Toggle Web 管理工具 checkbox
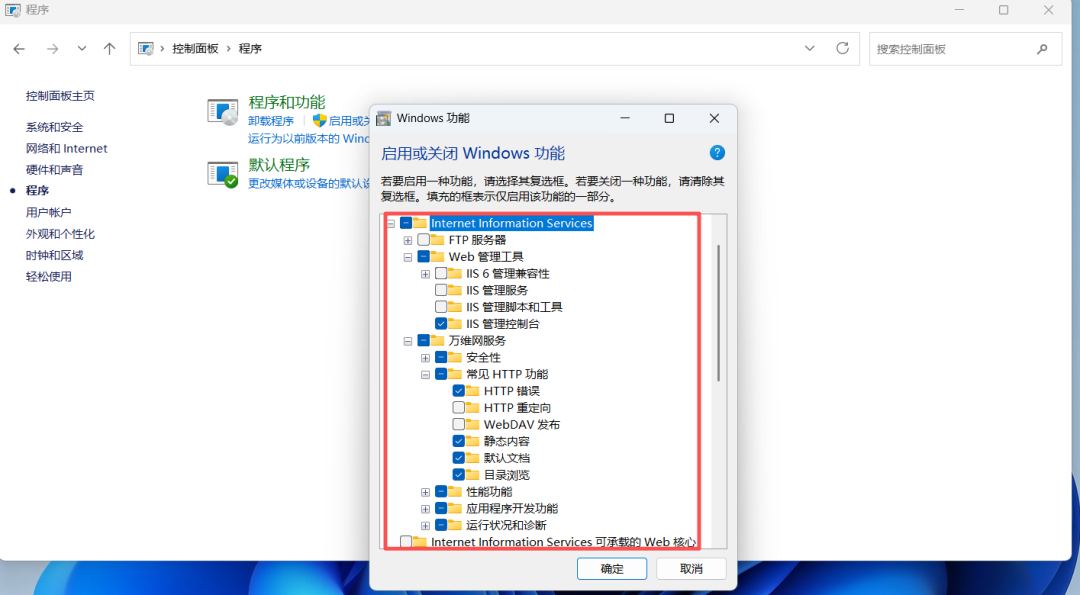 (x=424, y=257)
